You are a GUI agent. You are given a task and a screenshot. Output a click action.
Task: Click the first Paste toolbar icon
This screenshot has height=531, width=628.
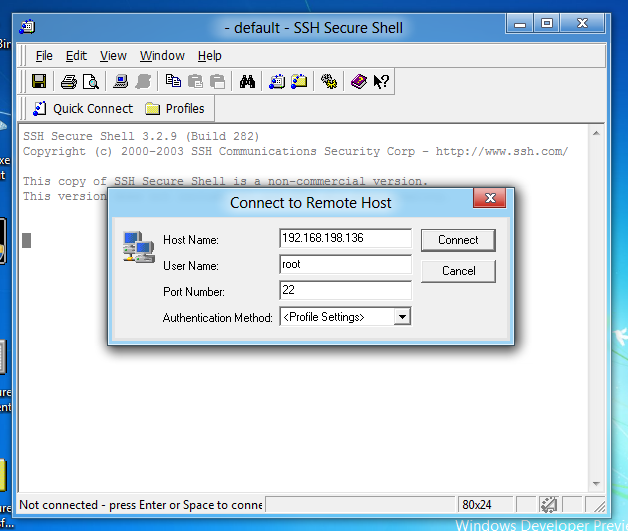(x=195, y=81)
